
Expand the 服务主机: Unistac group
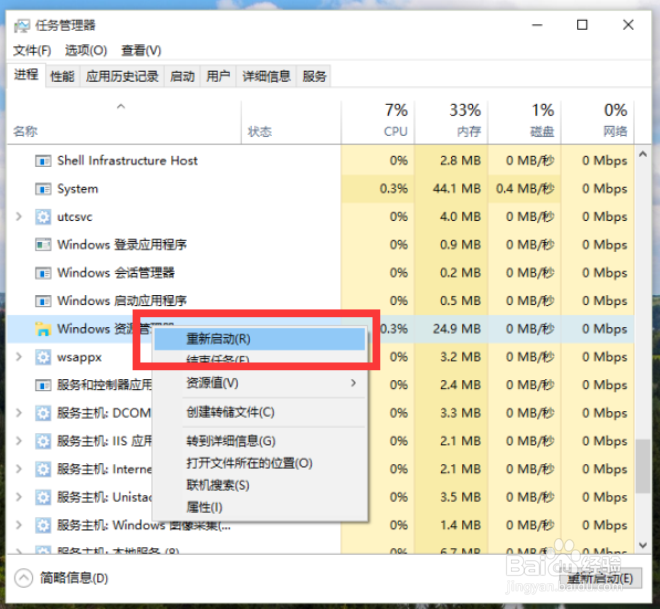pos(19,497)
